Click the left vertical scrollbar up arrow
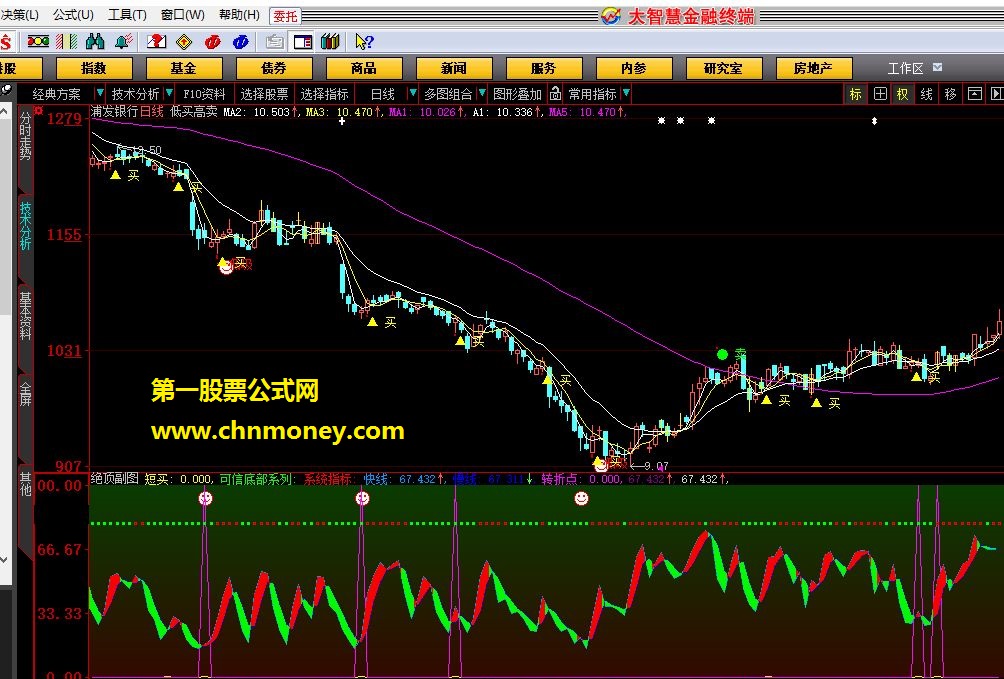The width and height of the screenshot is (1004, 679). coord(4,111)
